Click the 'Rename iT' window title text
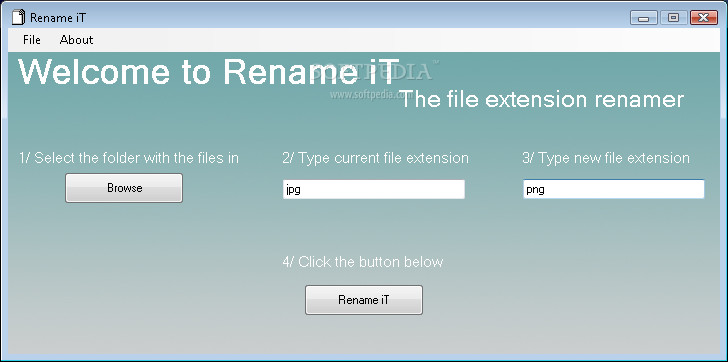The height and width of the screenshot is (362, 728). (x=58, y=18)
